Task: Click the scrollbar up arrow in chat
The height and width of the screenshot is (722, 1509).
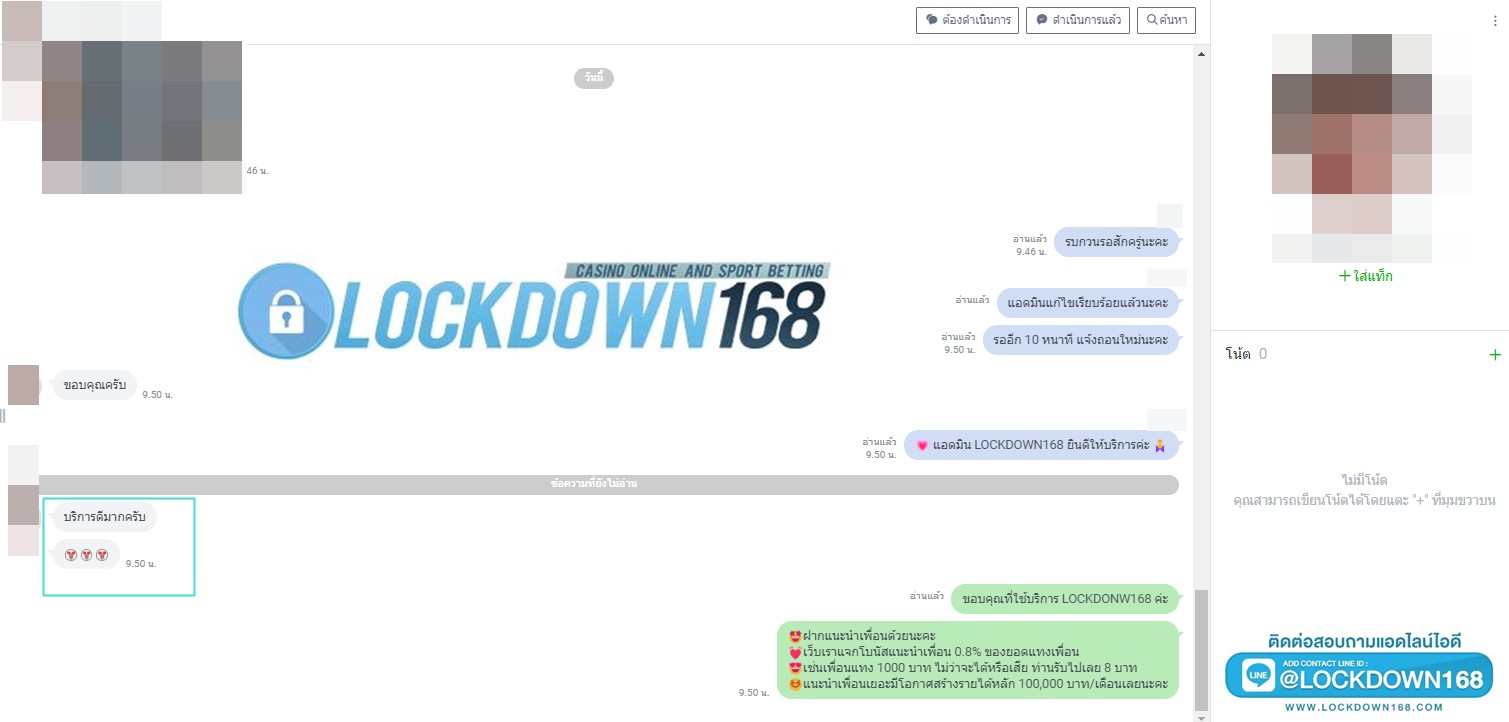Action: click(x=1202, y=54)
